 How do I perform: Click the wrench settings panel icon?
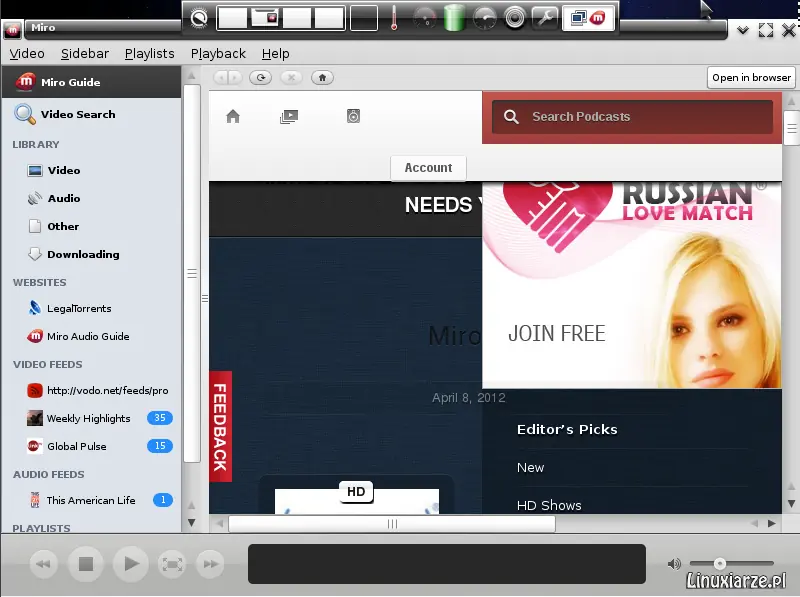[545, 18]
